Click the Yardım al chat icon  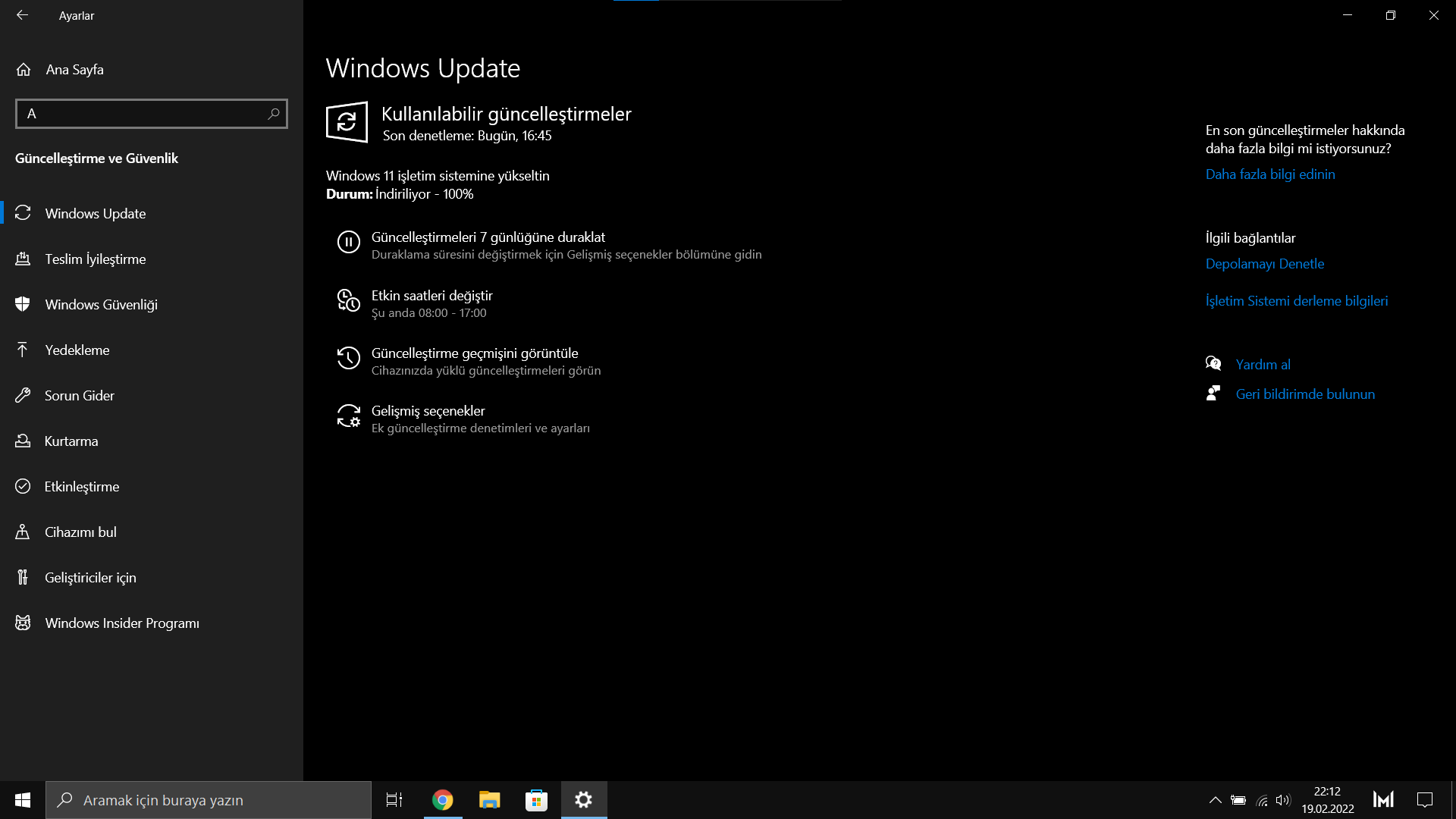tap(1213, 364)
